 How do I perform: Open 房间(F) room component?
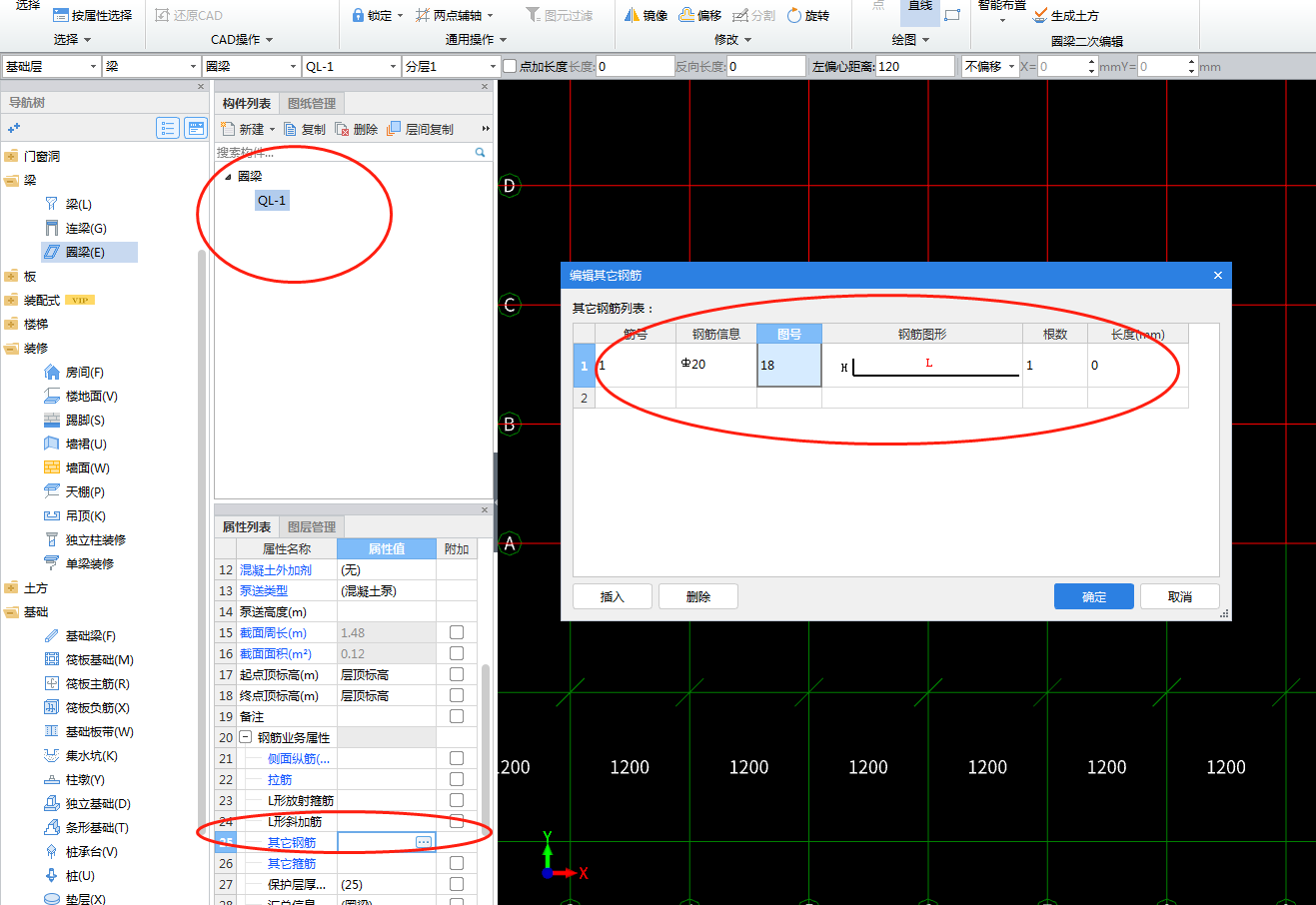(x=76, y=373)
